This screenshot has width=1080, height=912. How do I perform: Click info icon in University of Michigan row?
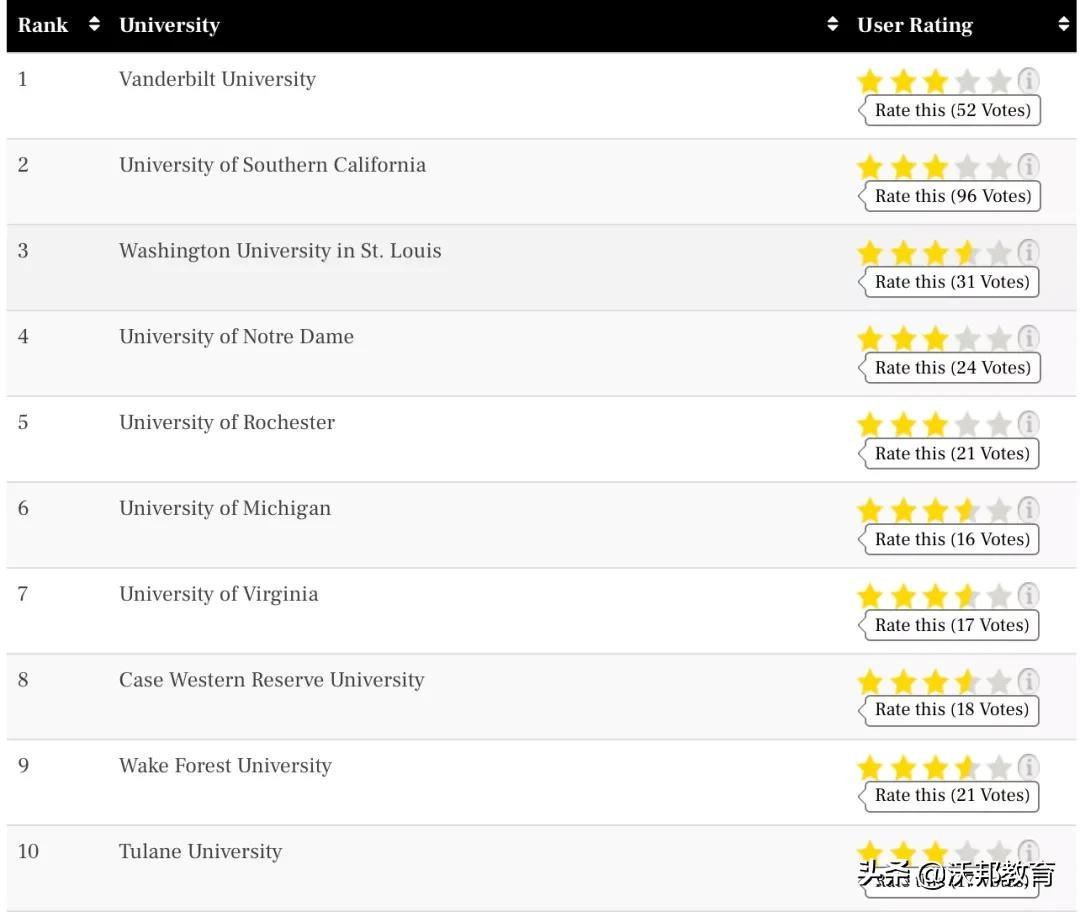click(1028, 510)
